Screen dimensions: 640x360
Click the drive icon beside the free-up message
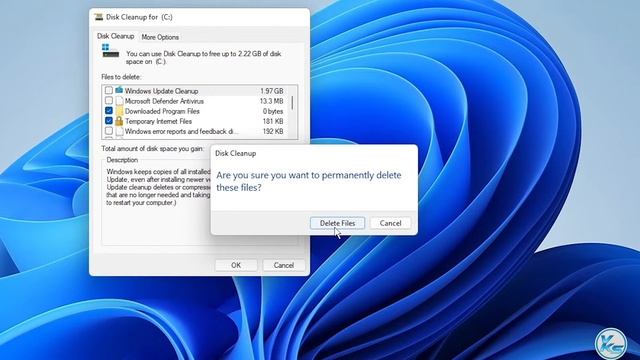(110, 51)
